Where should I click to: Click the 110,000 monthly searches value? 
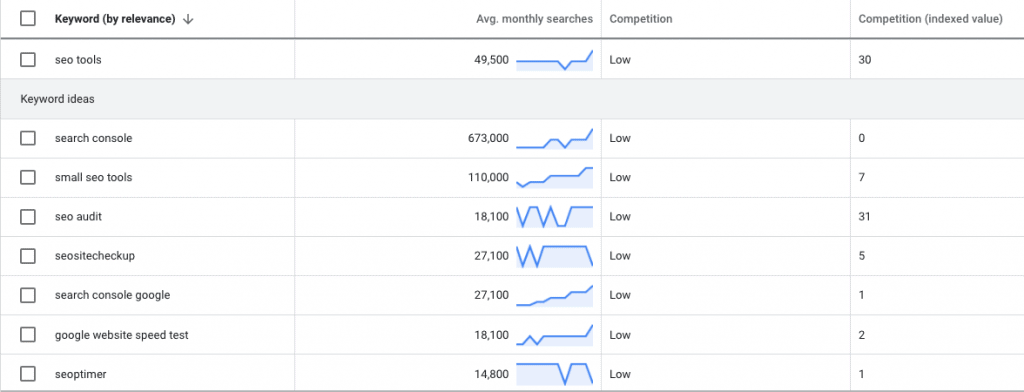pyautogui.click(x=488, y=177)
